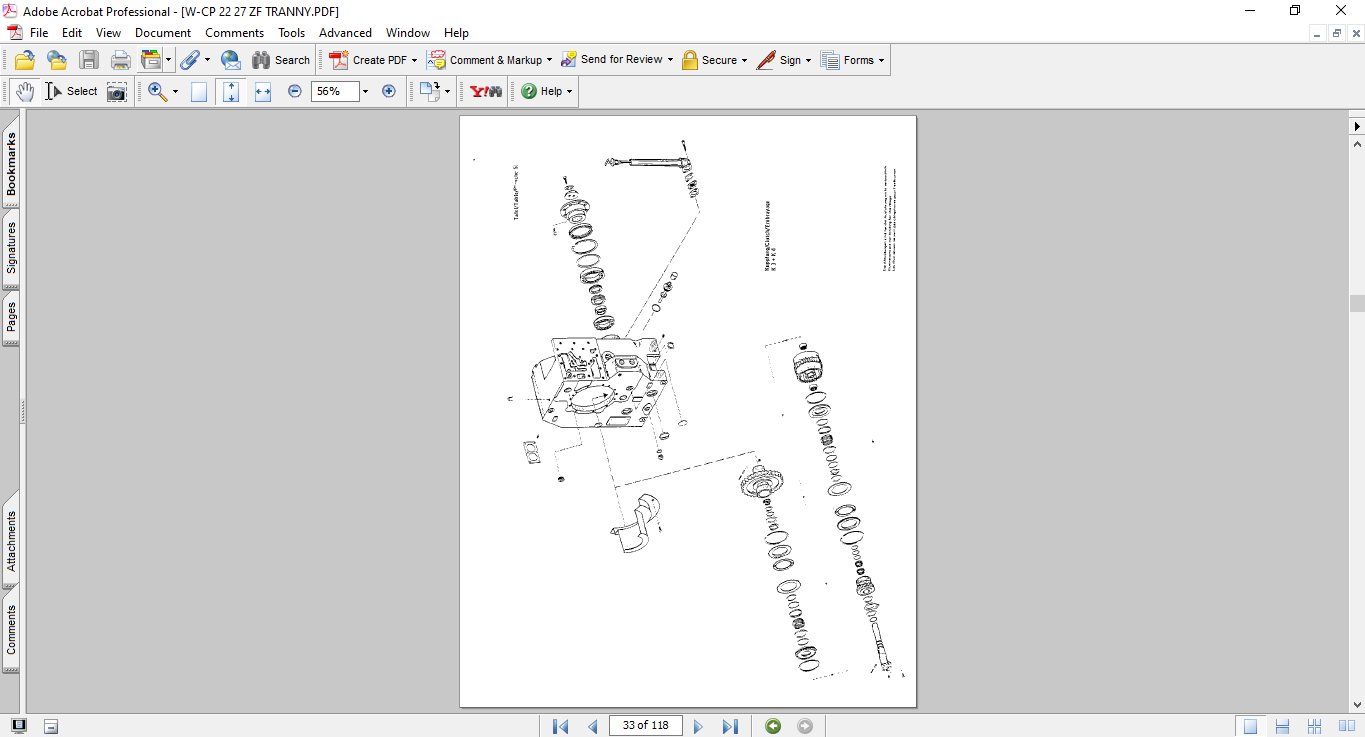Click the Save icon in toolbar
The image size is (1365, 737).
pos(89,60)
